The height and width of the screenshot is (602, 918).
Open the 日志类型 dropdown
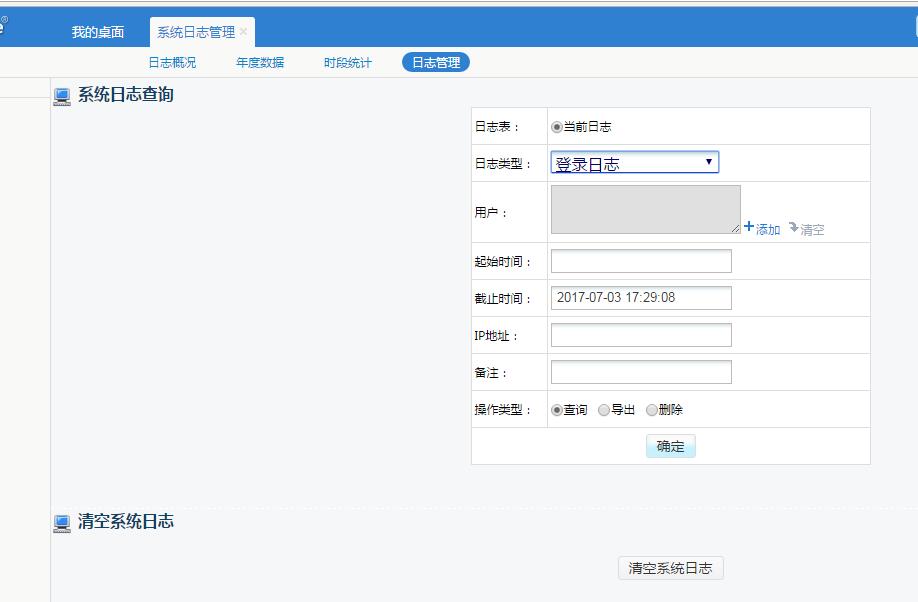point(634,163)
